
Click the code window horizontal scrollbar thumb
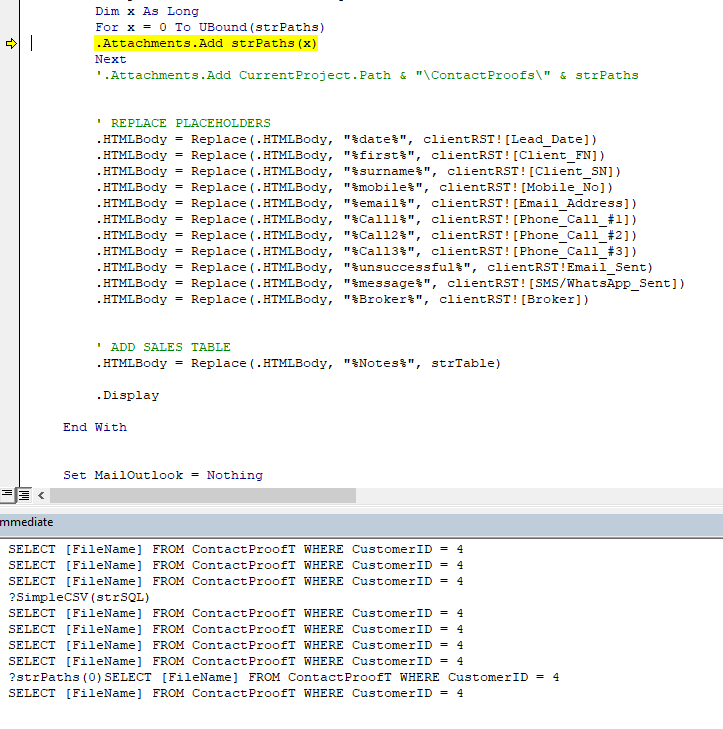[x=203, y=496]
